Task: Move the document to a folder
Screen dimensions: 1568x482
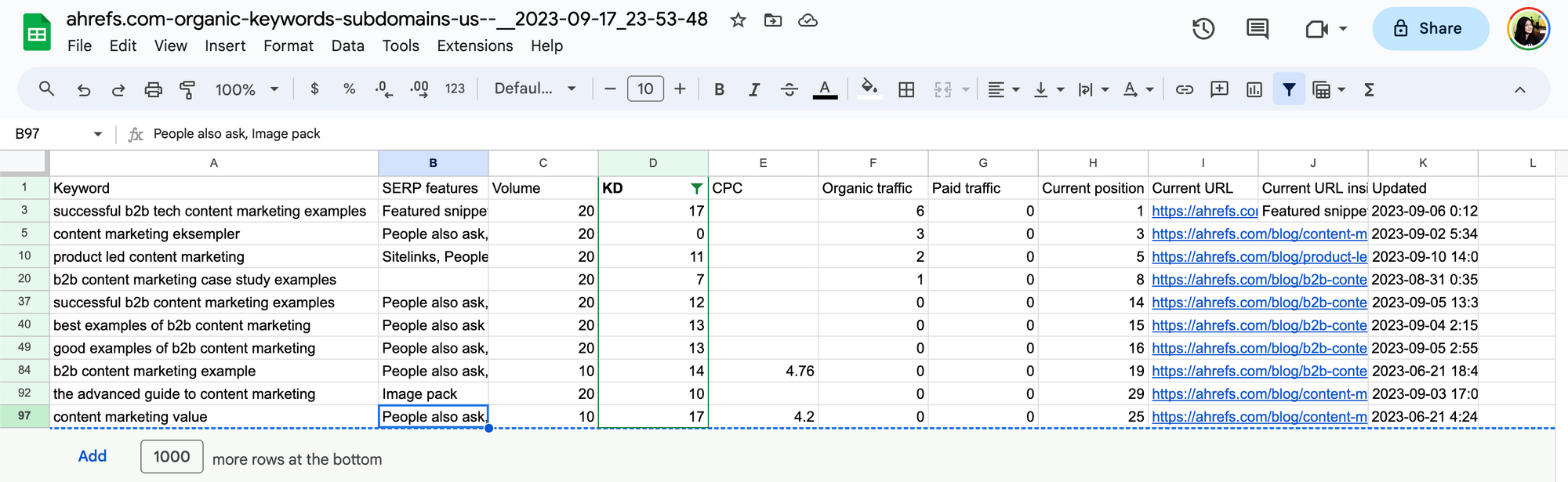Action: click(x=773, y=20)
